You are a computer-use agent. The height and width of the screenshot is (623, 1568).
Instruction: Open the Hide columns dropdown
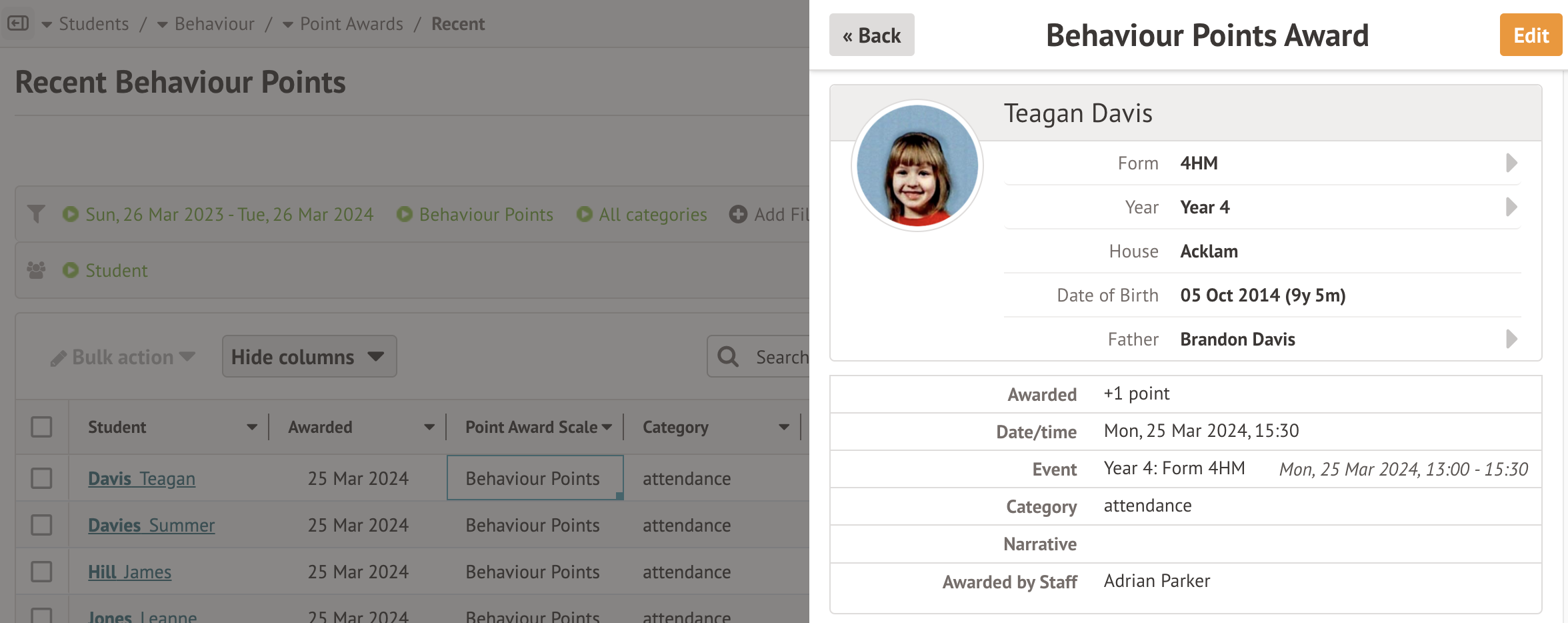click(x=309, y=357)
